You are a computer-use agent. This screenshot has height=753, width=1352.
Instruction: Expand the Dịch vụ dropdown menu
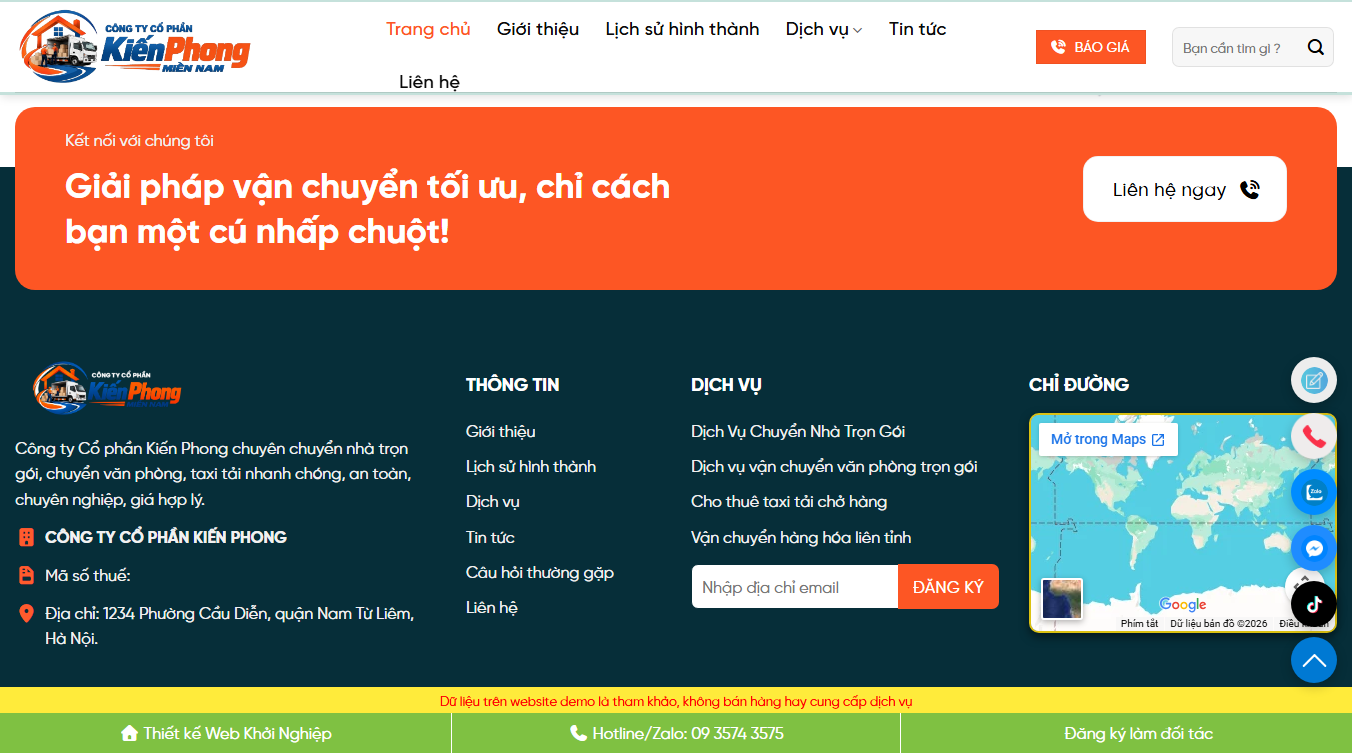pyautogui.click(x=824, y=29)
